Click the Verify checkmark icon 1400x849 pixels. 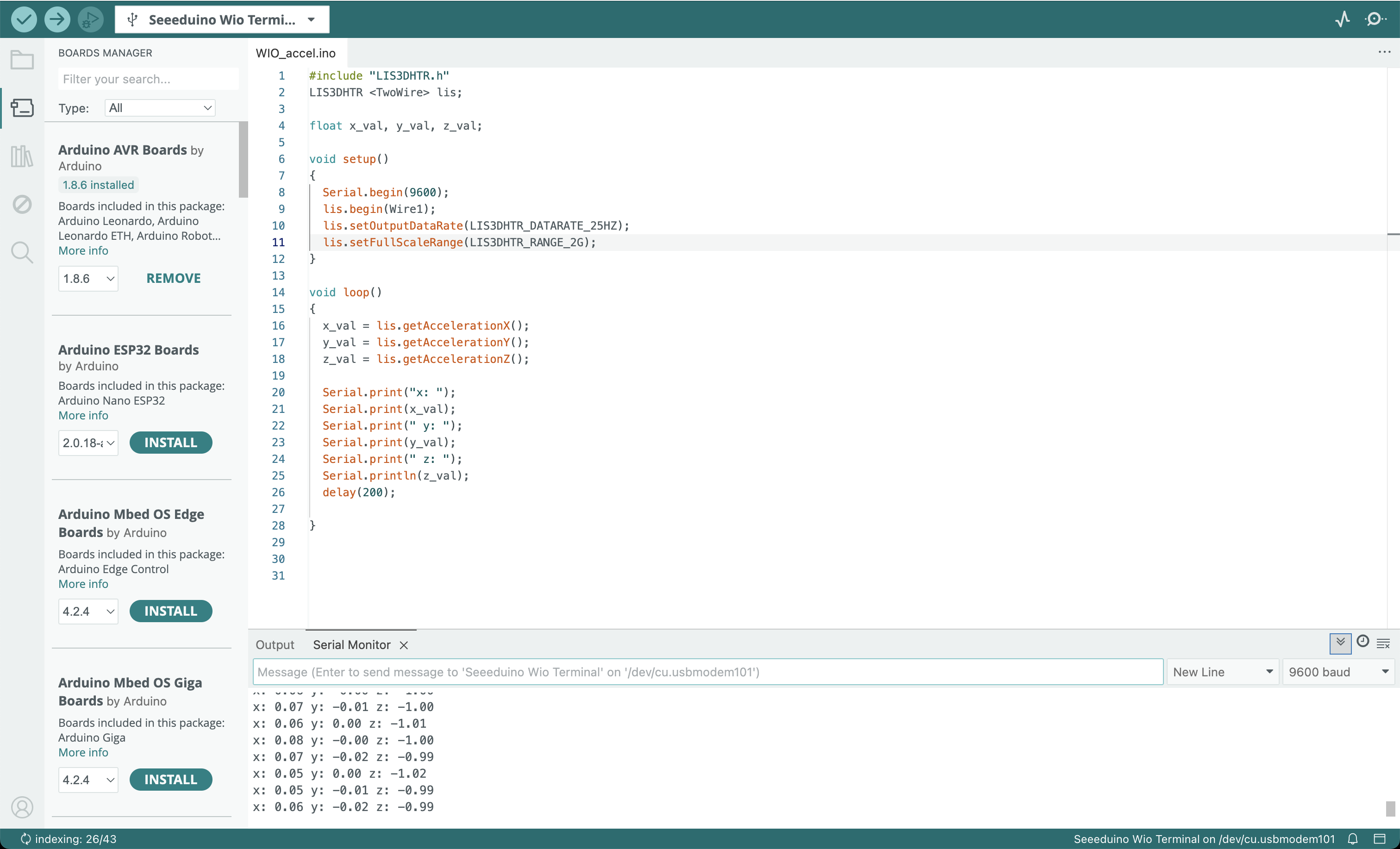23,19
